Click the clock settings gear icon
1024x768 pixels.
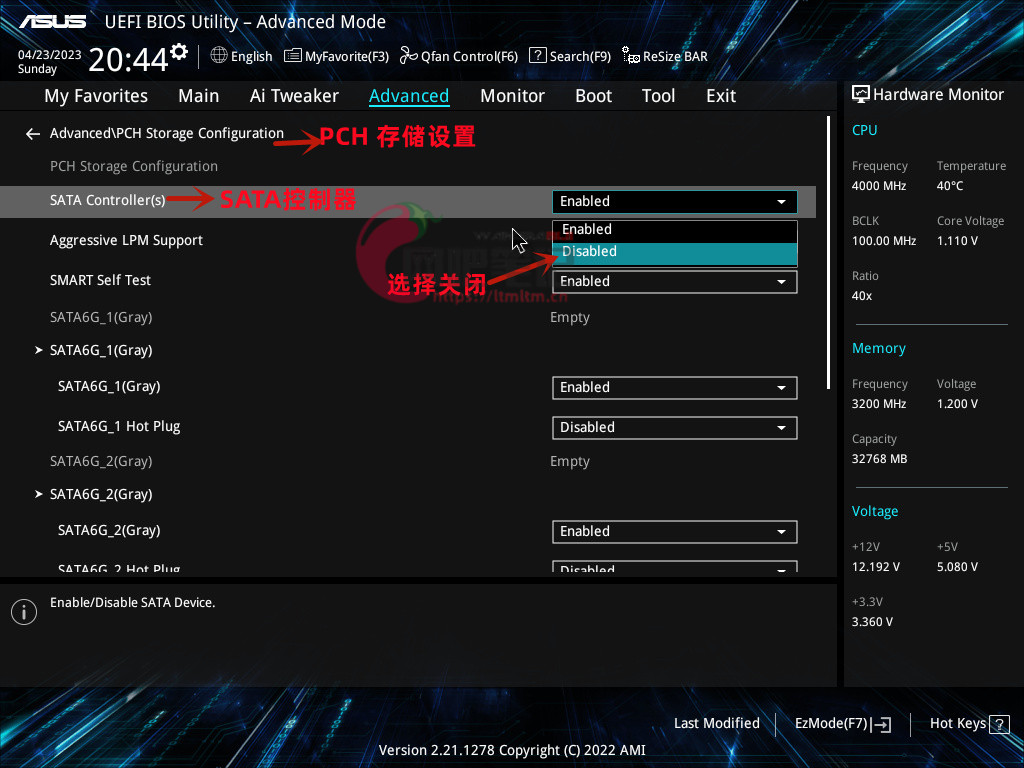(x=179, y=52)
